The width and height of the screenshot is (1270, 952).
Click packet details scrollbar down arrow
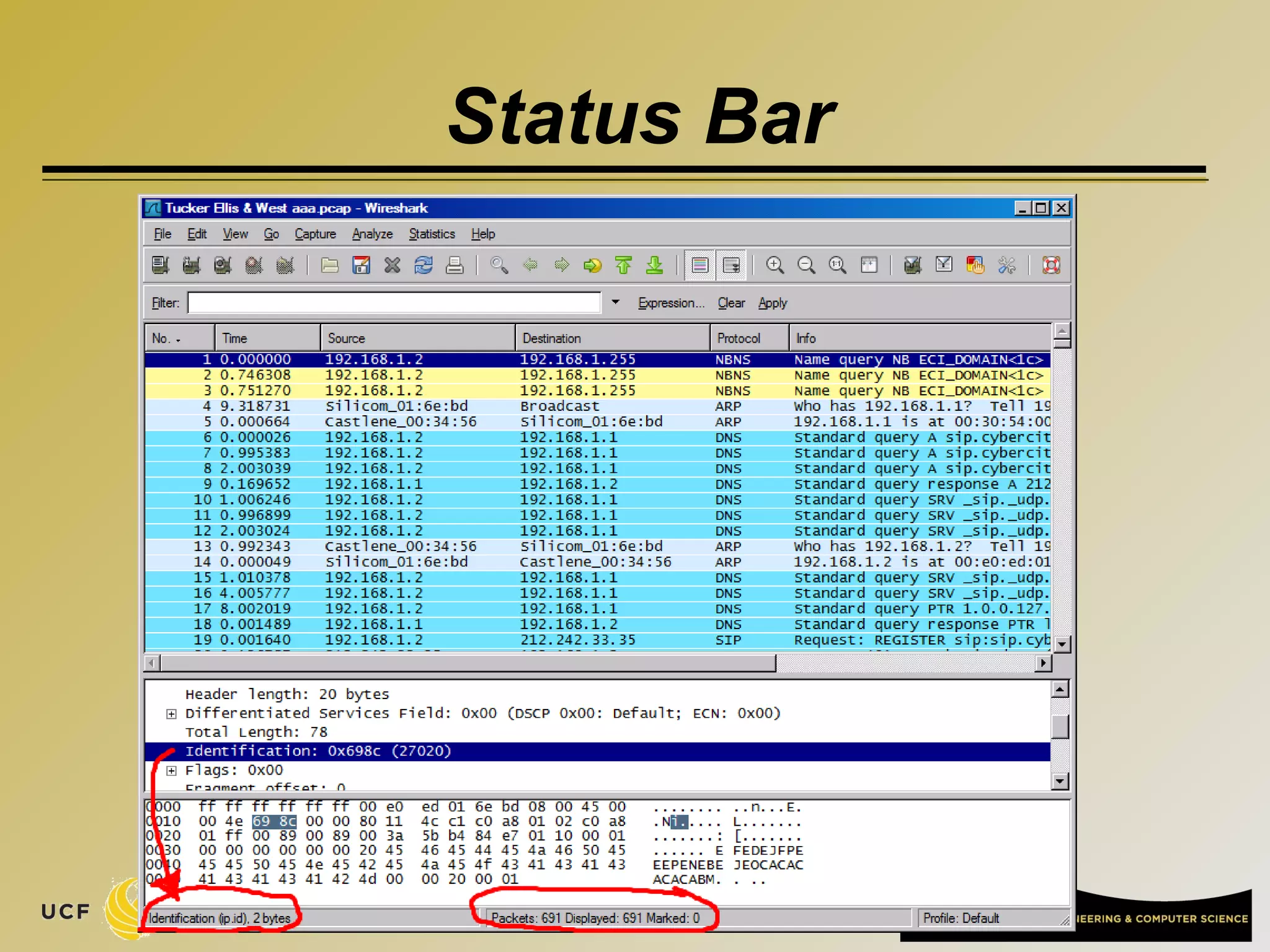1060,781
